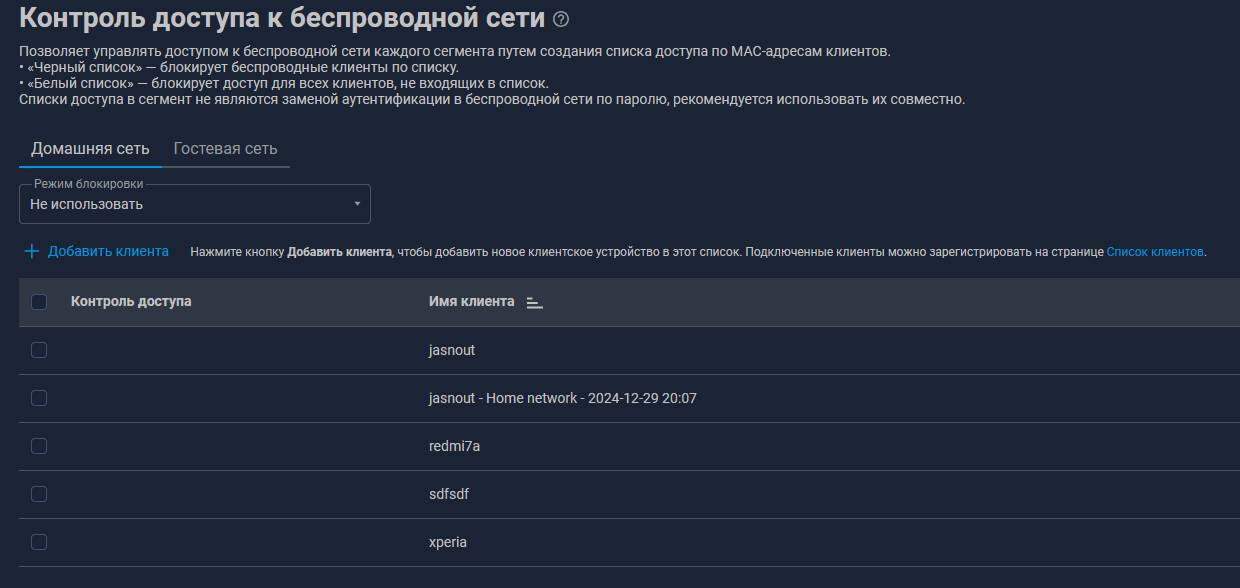Click the Добавить клиента button text

click(x=108, y=251)
